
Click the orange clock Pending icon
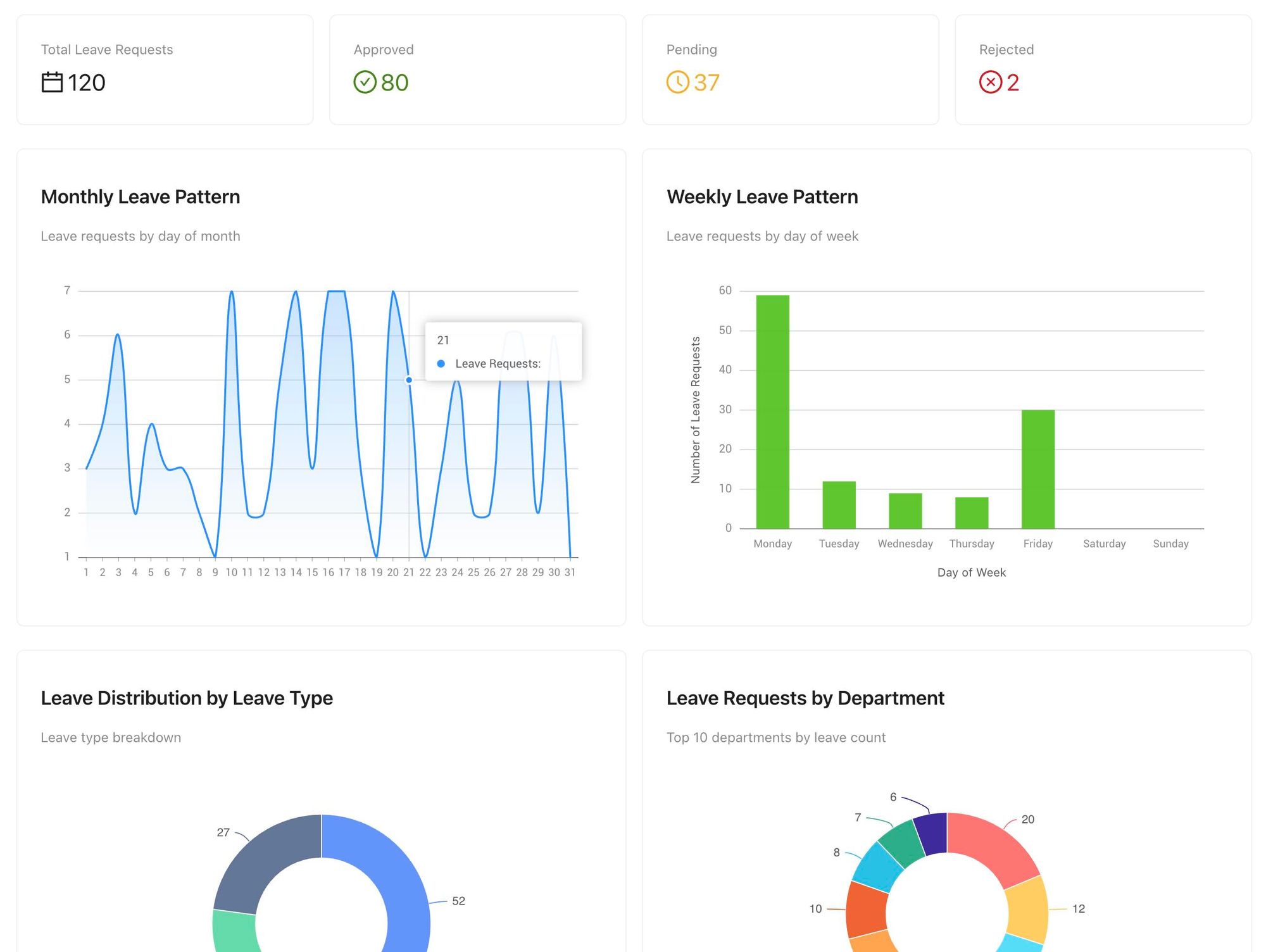click(677, 82)
